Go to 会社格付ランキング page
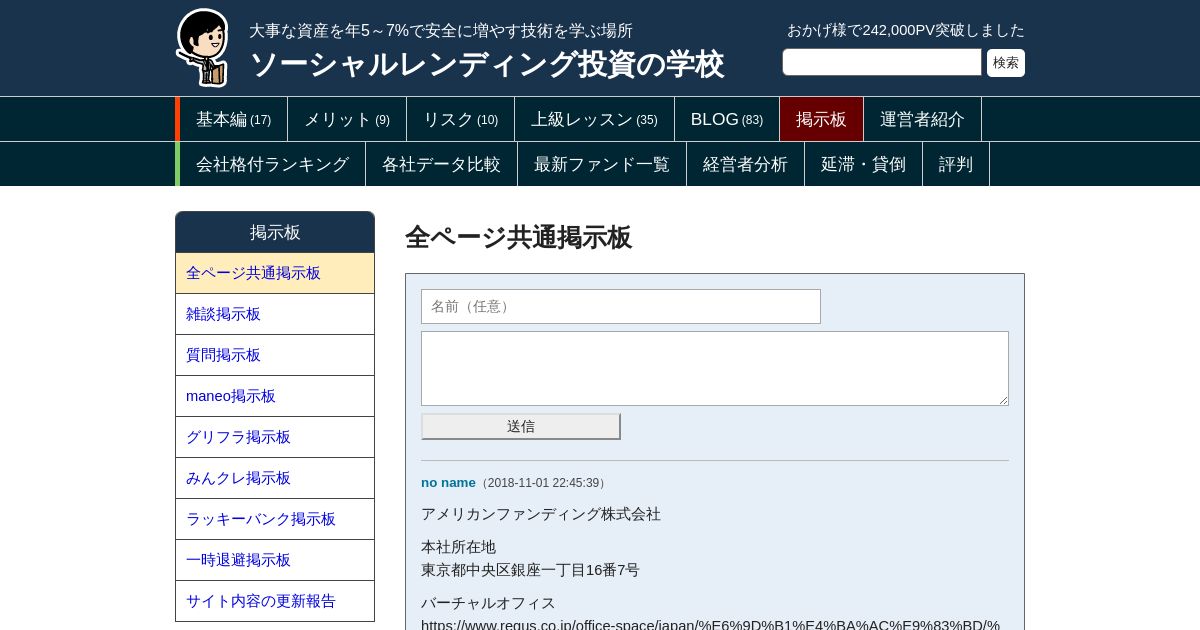The width and height of the screenshot is (1200, 630). coord(272,164)
